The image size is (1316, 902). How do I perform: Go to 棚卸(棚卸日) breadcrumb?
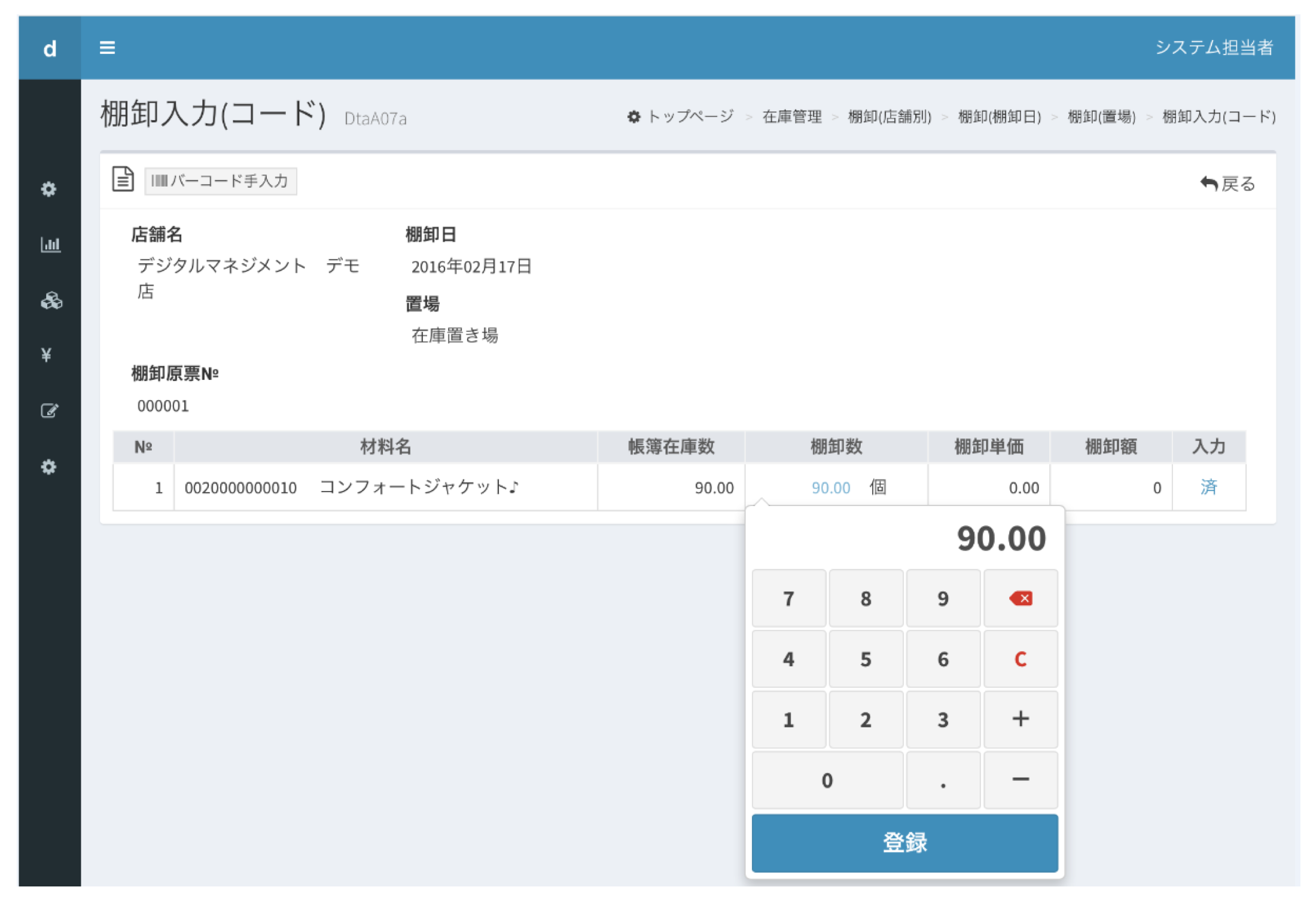1000,117
